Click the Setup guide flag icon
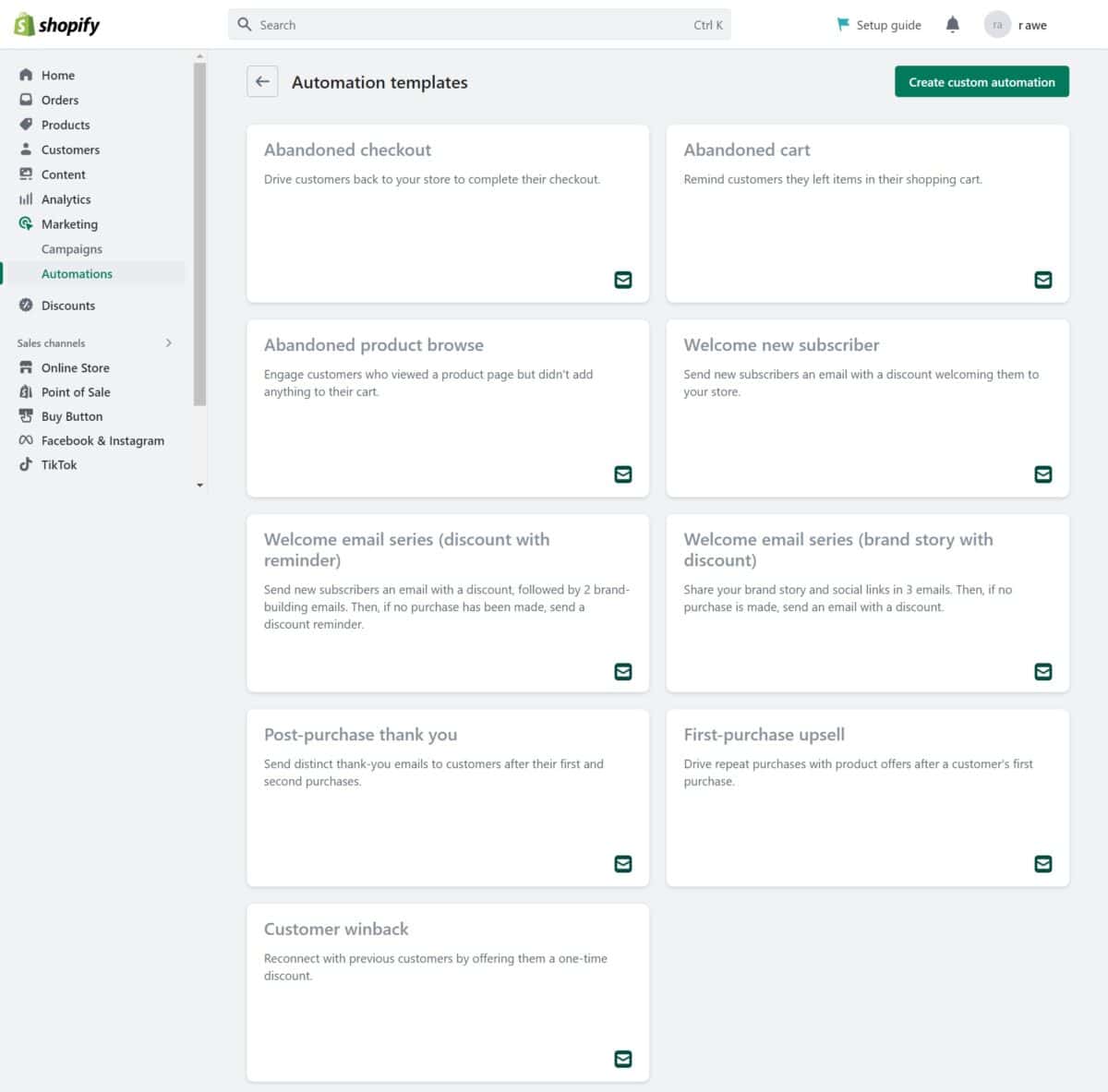 point(843,25)
